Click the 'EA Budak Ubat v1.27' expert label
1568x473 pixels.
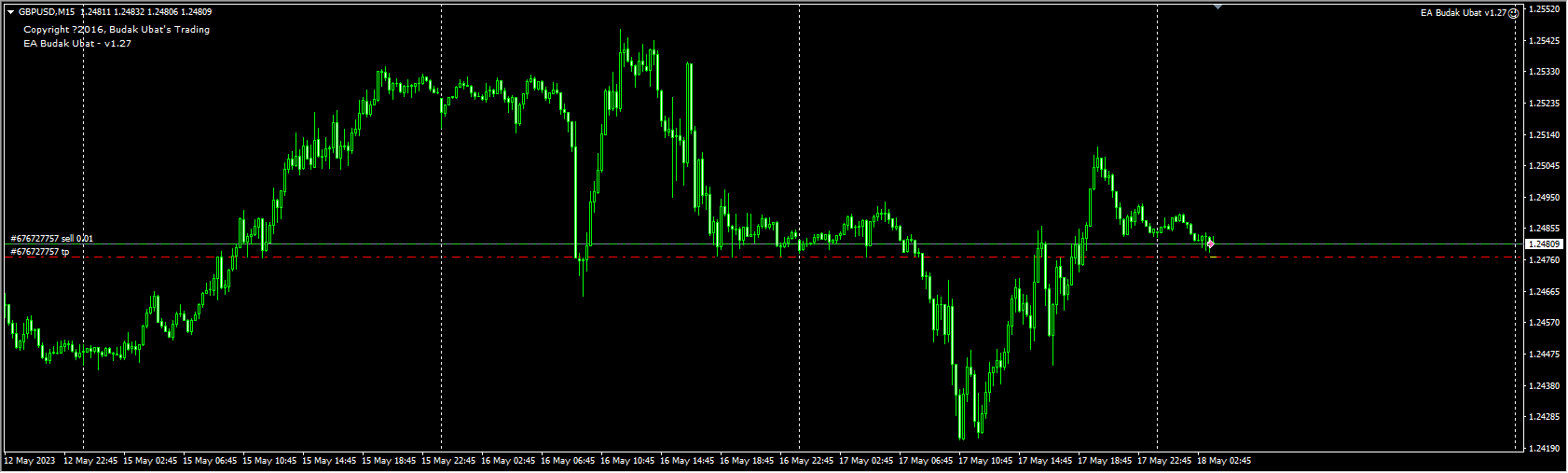pyautogui.click(x=1464, y=13)
